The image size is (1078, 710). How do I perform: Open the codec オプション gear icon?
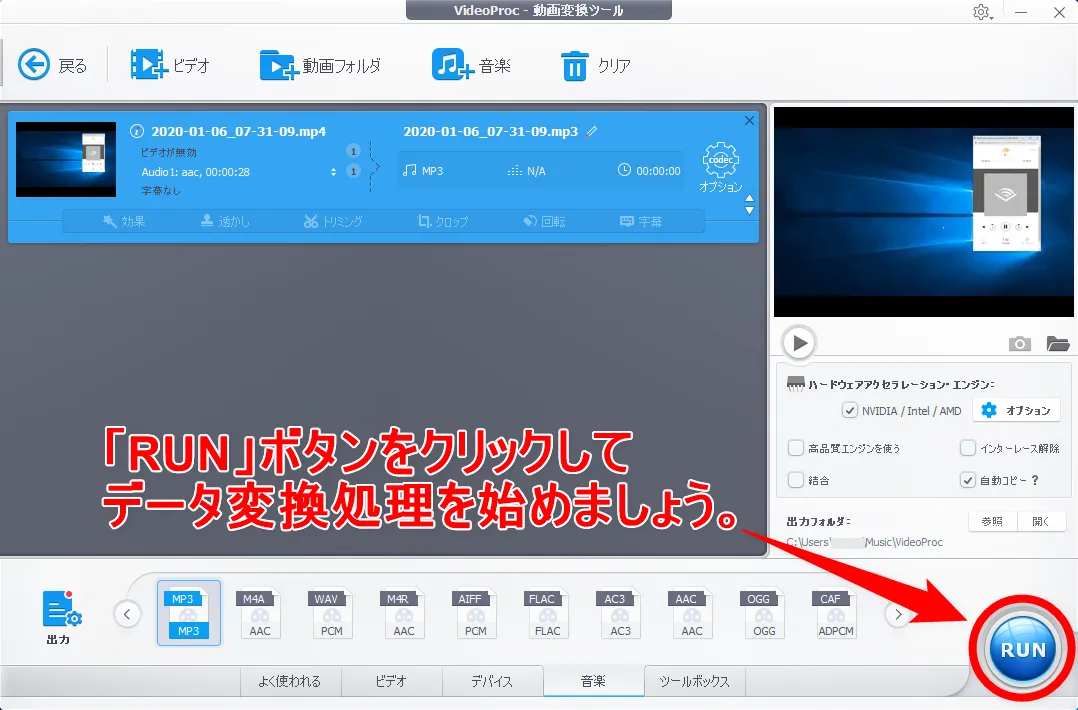coord(720,160)
